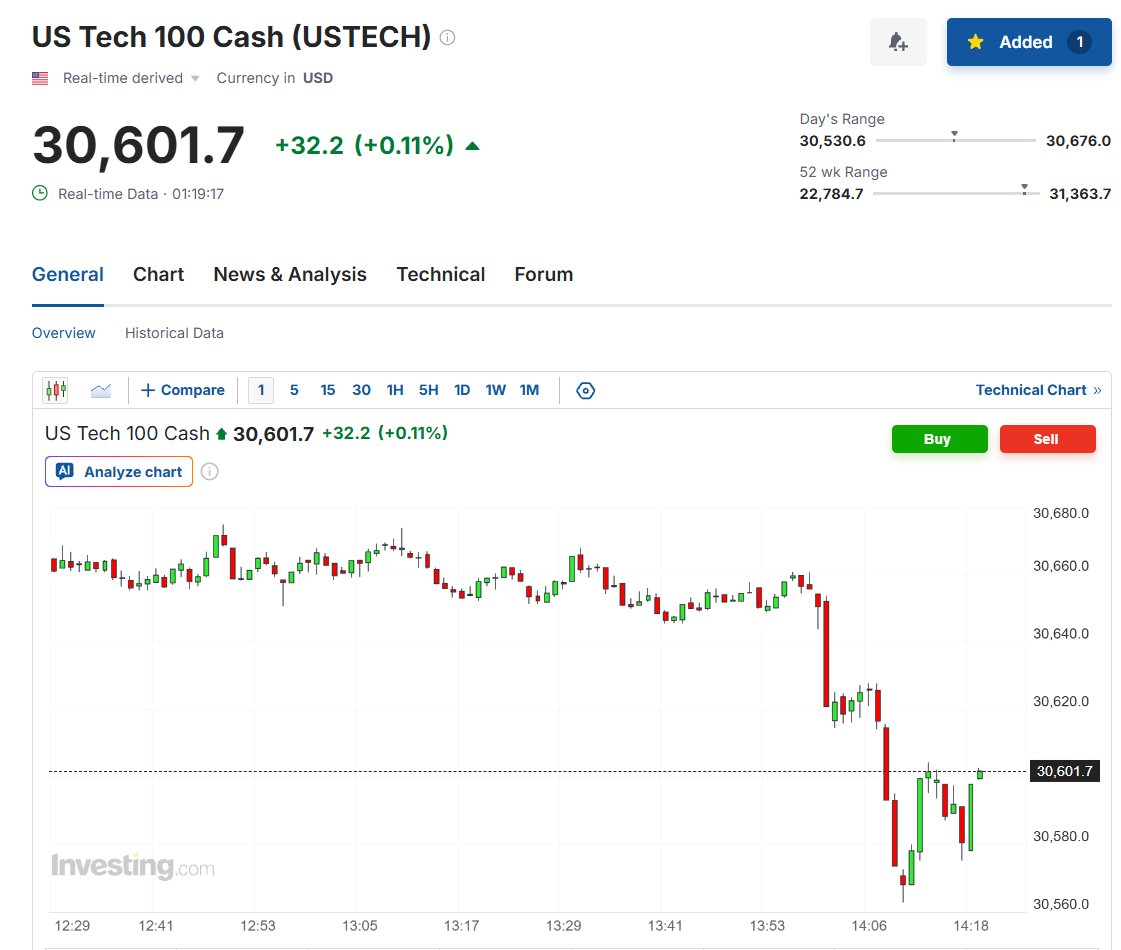Click the 14:06 time axis label
1121x950 pixels.
coord(869,926)
